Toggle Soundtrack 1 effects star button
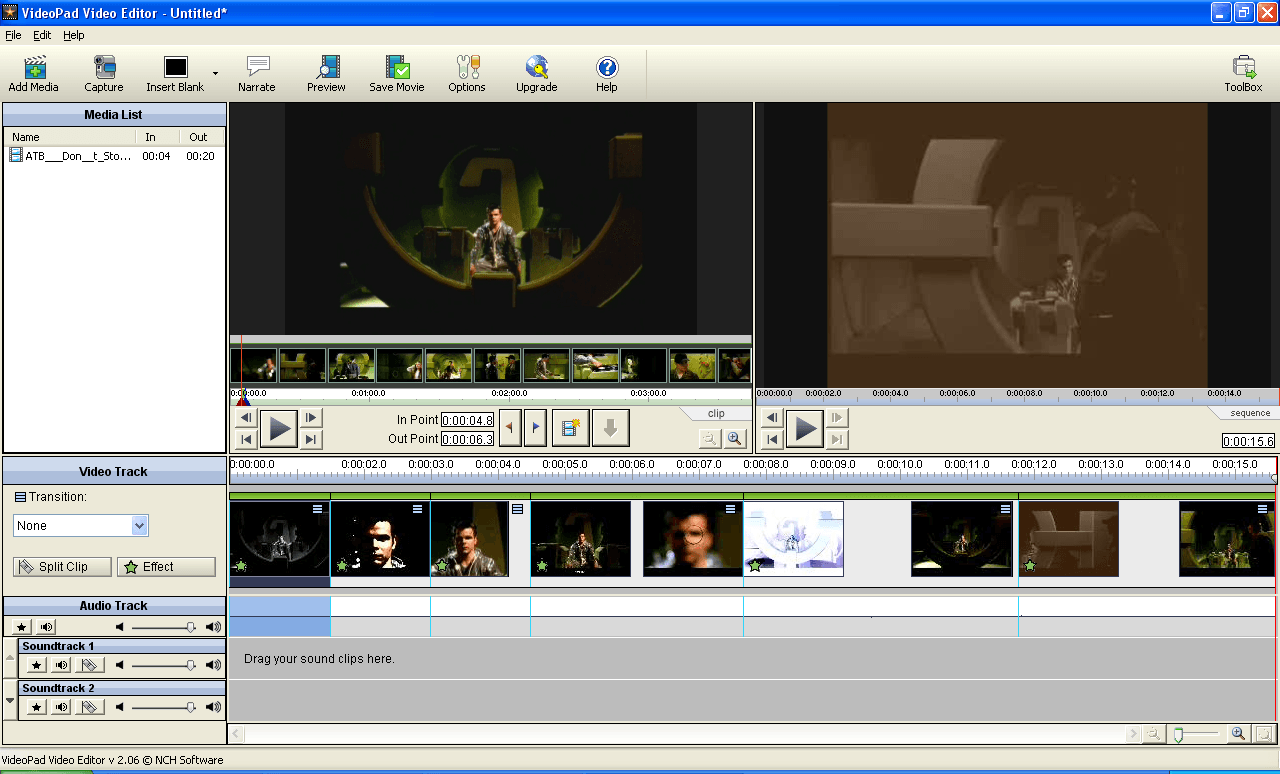Screen dimensions: 1280x774 click(36, 665)
